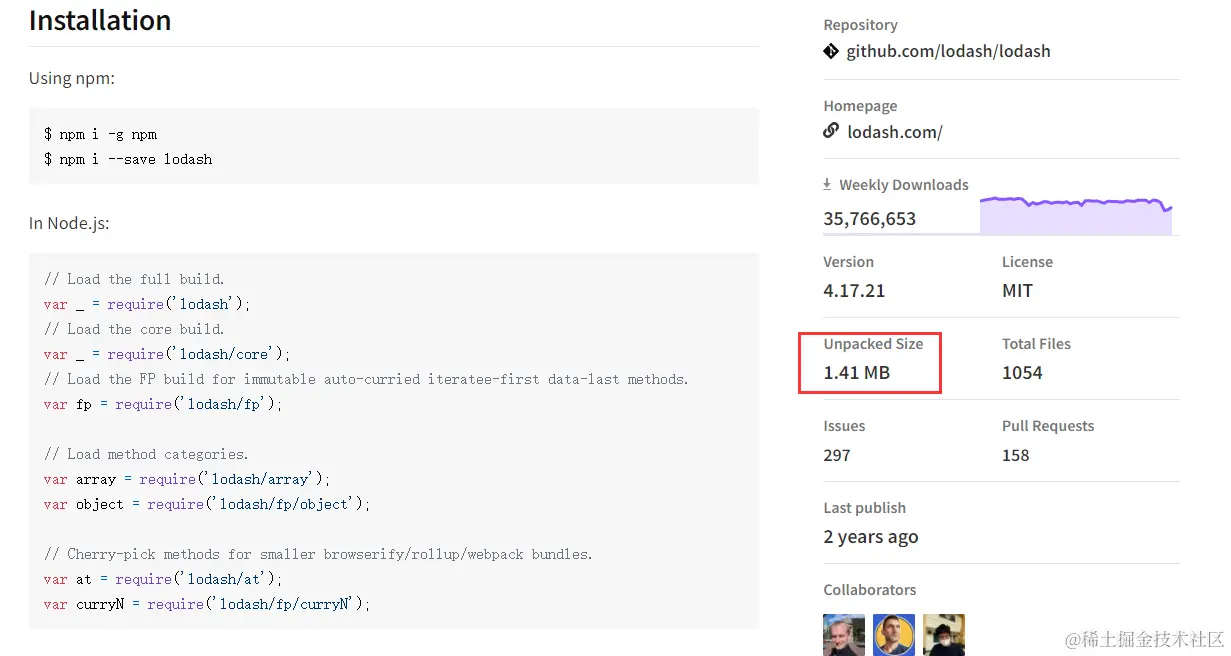This screenshot has height=656, width=1231.
Task: Click the line var _ = require('lodash');
Action: click(147, 304)
